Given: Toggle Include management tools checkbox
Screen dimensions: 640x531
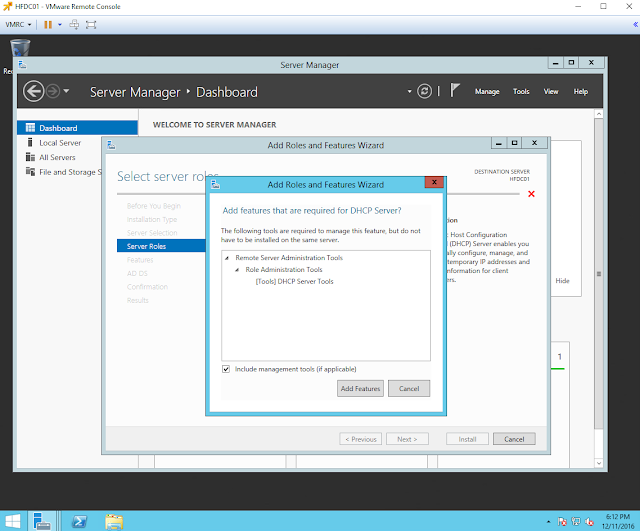Looking at the screenshot, I should (x=226, y=369).
